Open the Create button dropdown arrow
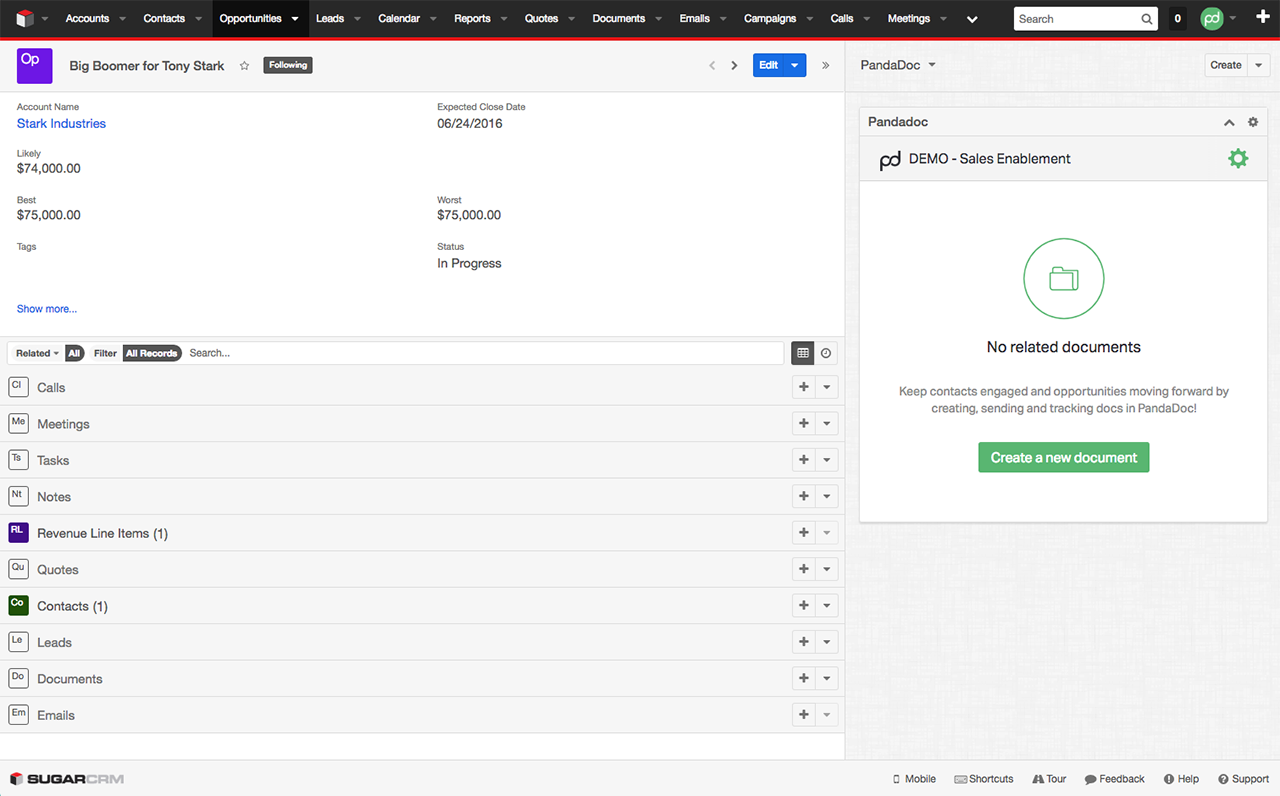1280x796 pixels. (1259, 65)
